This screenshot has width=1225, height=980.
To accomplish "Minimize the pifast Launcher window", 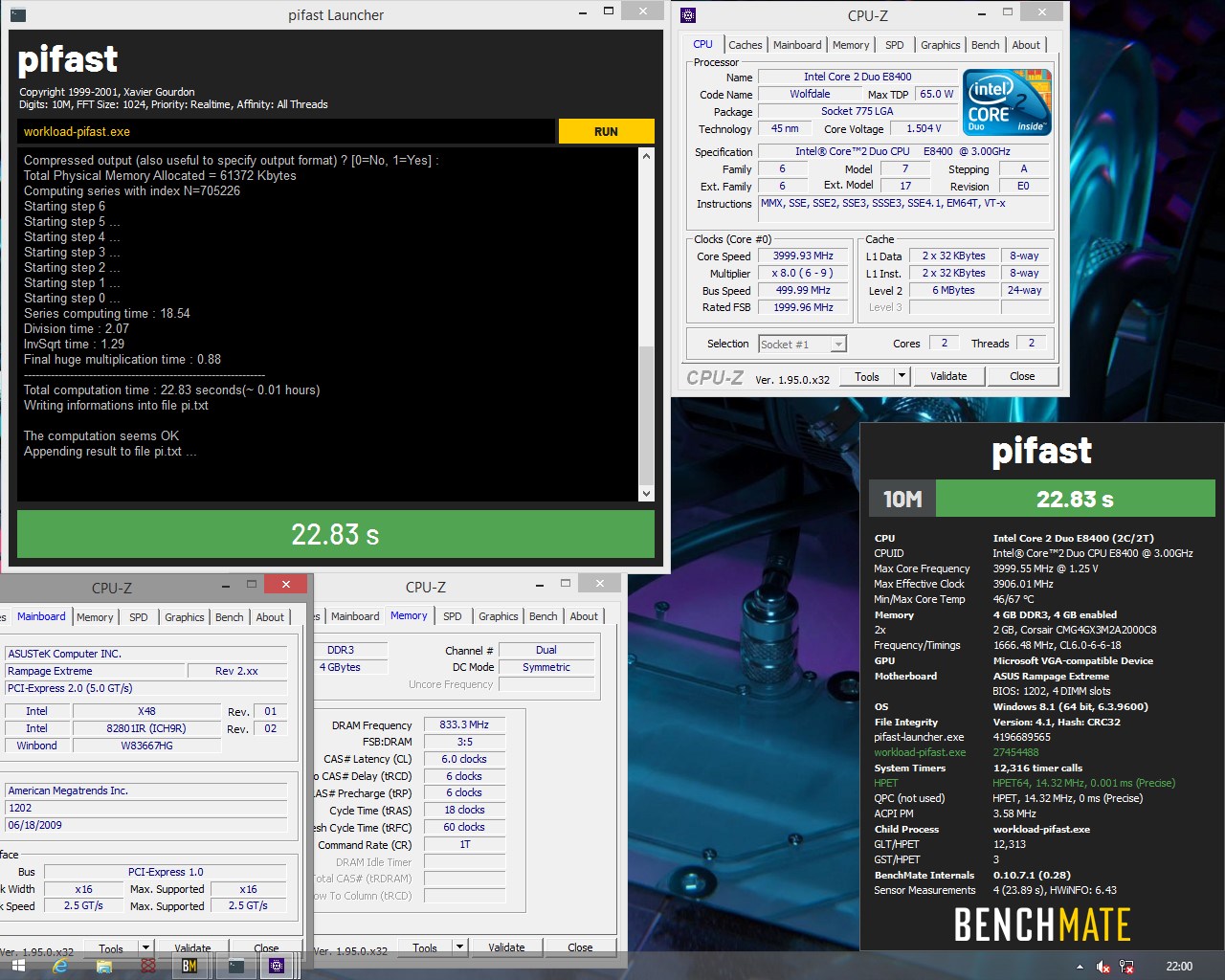I will coord(583,12).
